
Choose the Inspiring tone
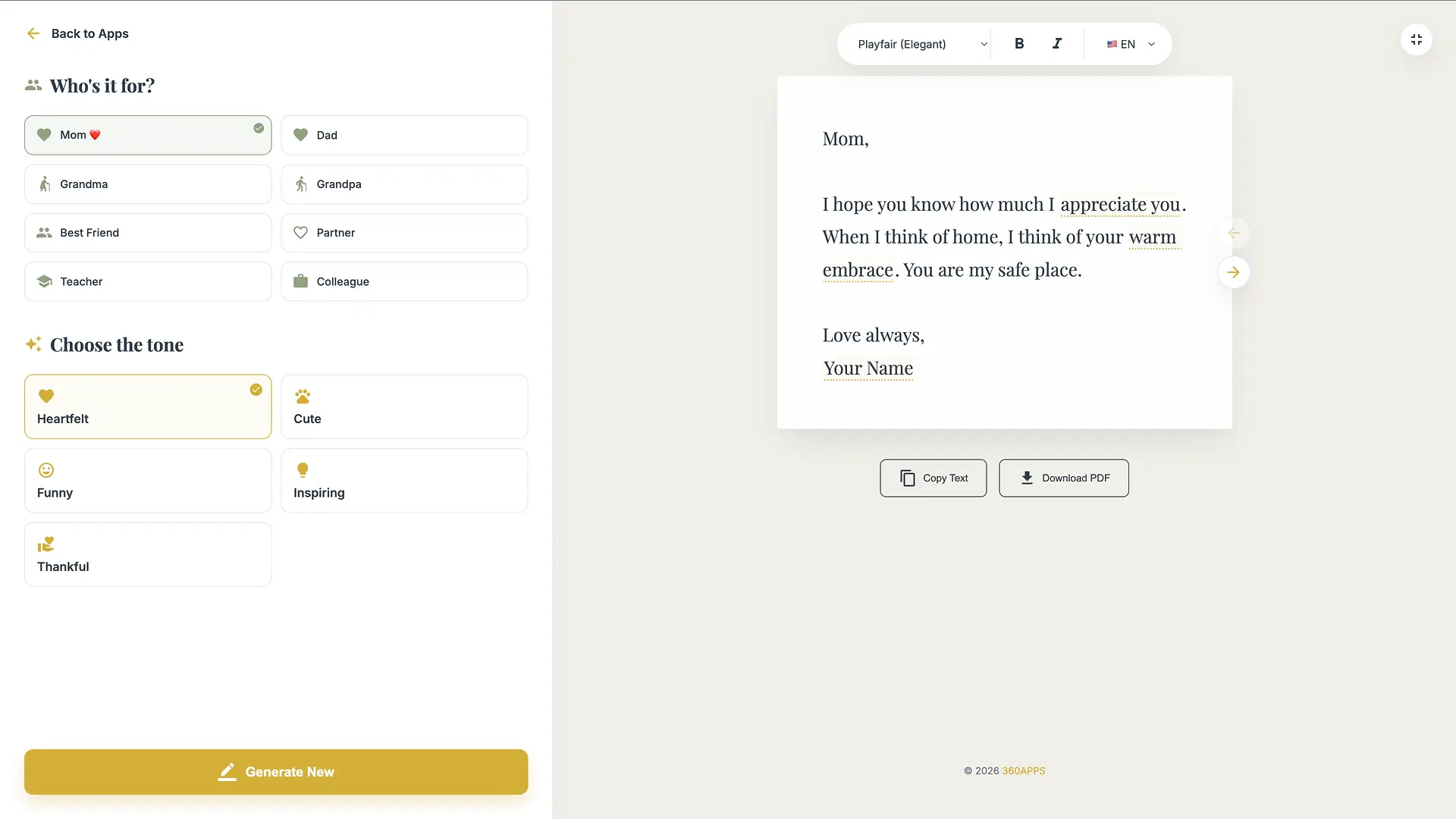click(x=404, y=481)
